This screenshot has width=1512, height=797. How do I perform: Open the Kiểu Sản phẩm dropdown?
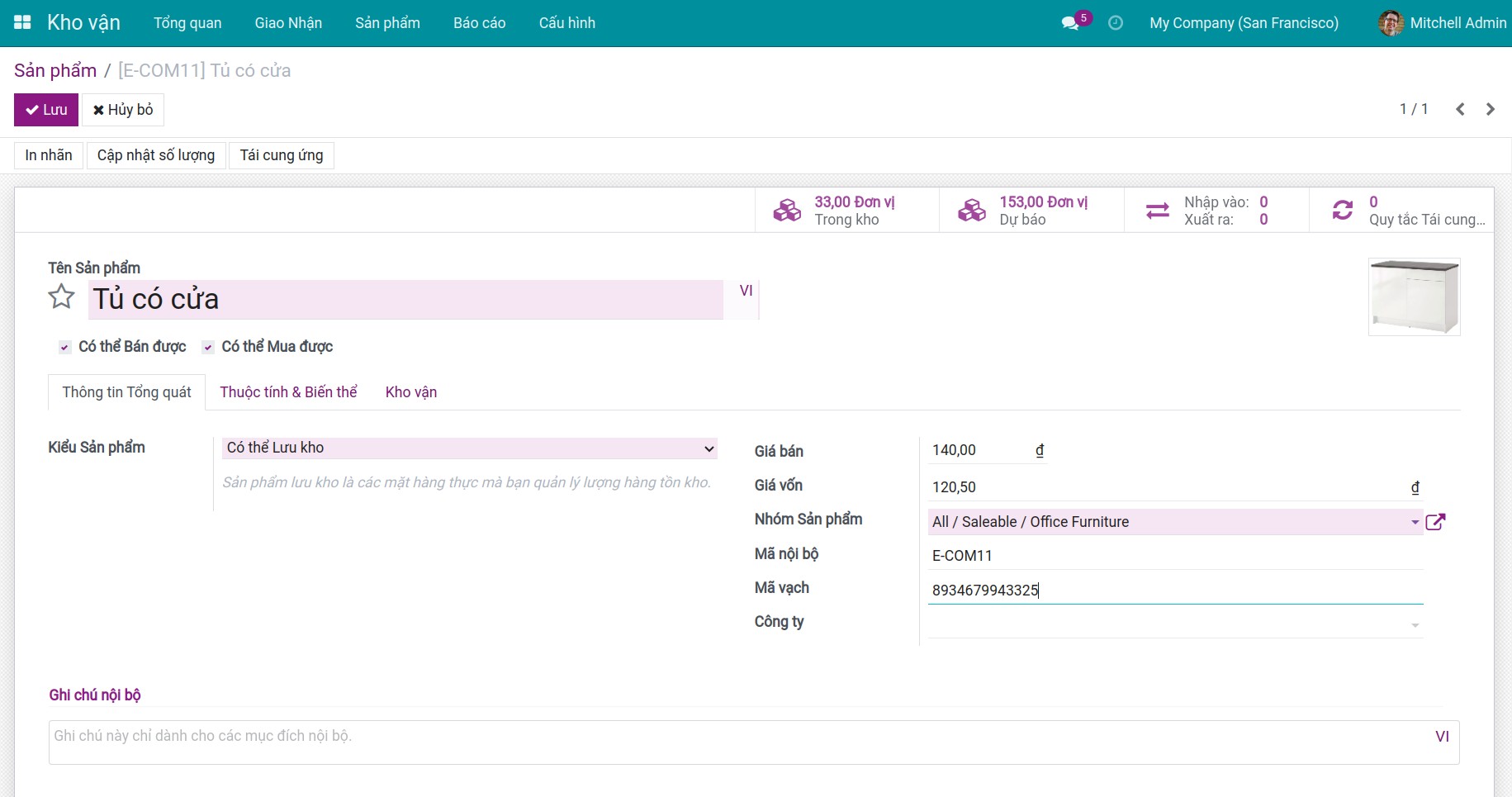[x=469, y=448]
